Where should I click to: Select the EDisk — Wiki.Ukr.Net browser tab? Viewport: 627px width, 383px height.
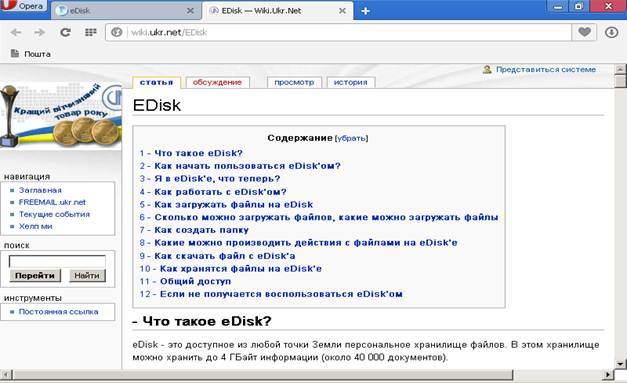(278, 11)
